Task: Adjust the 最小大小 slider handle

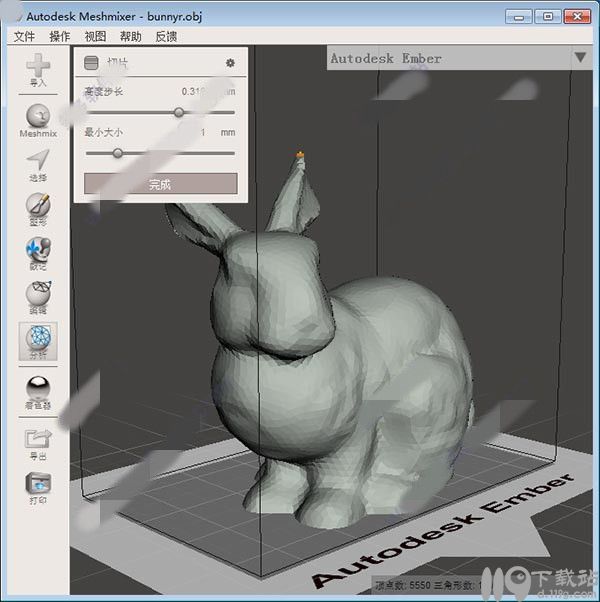Action: point(118,154)
